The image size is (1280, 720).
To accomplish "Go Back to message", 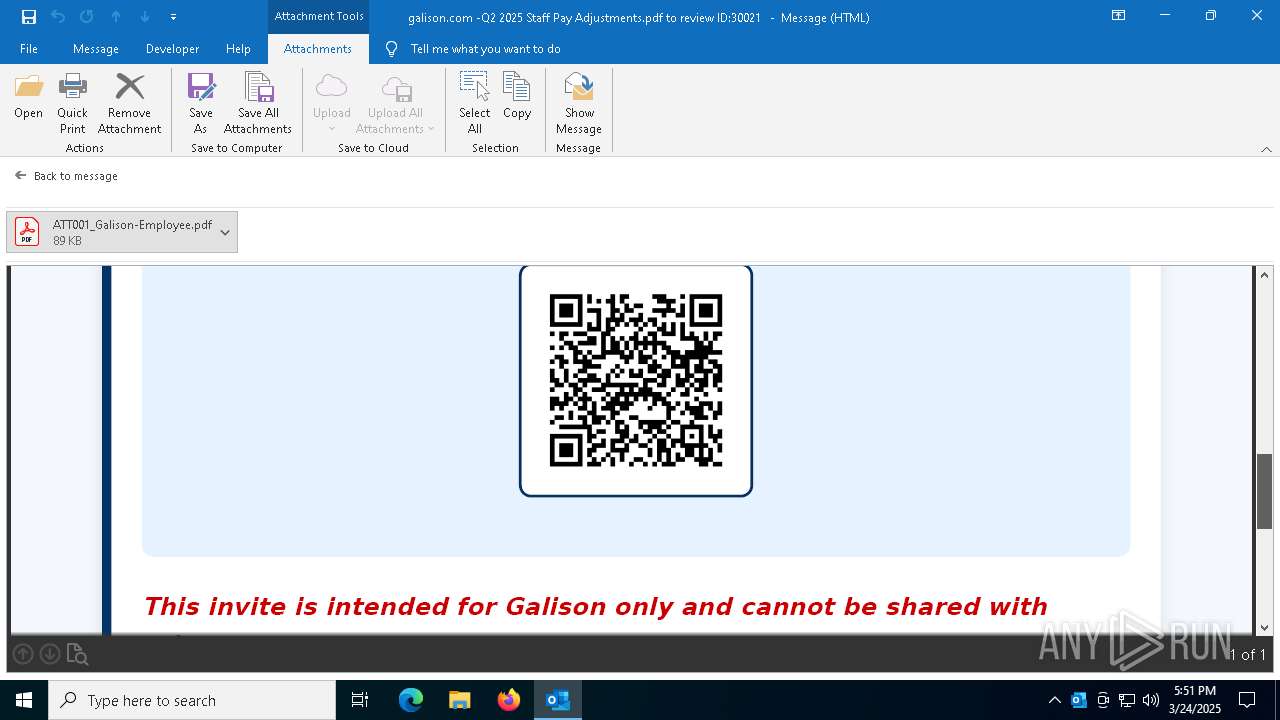I will (66, 176).
